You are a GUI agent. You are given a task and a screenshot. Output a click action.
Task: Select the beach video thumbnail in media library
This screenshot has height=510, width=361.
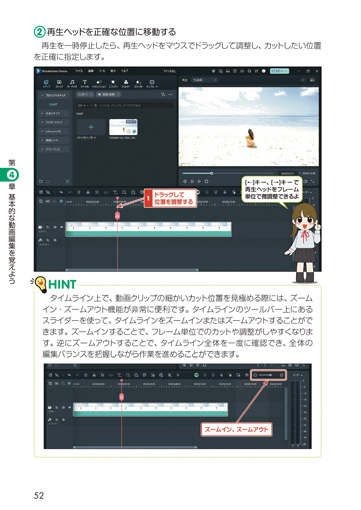click(x=123, y=127)
